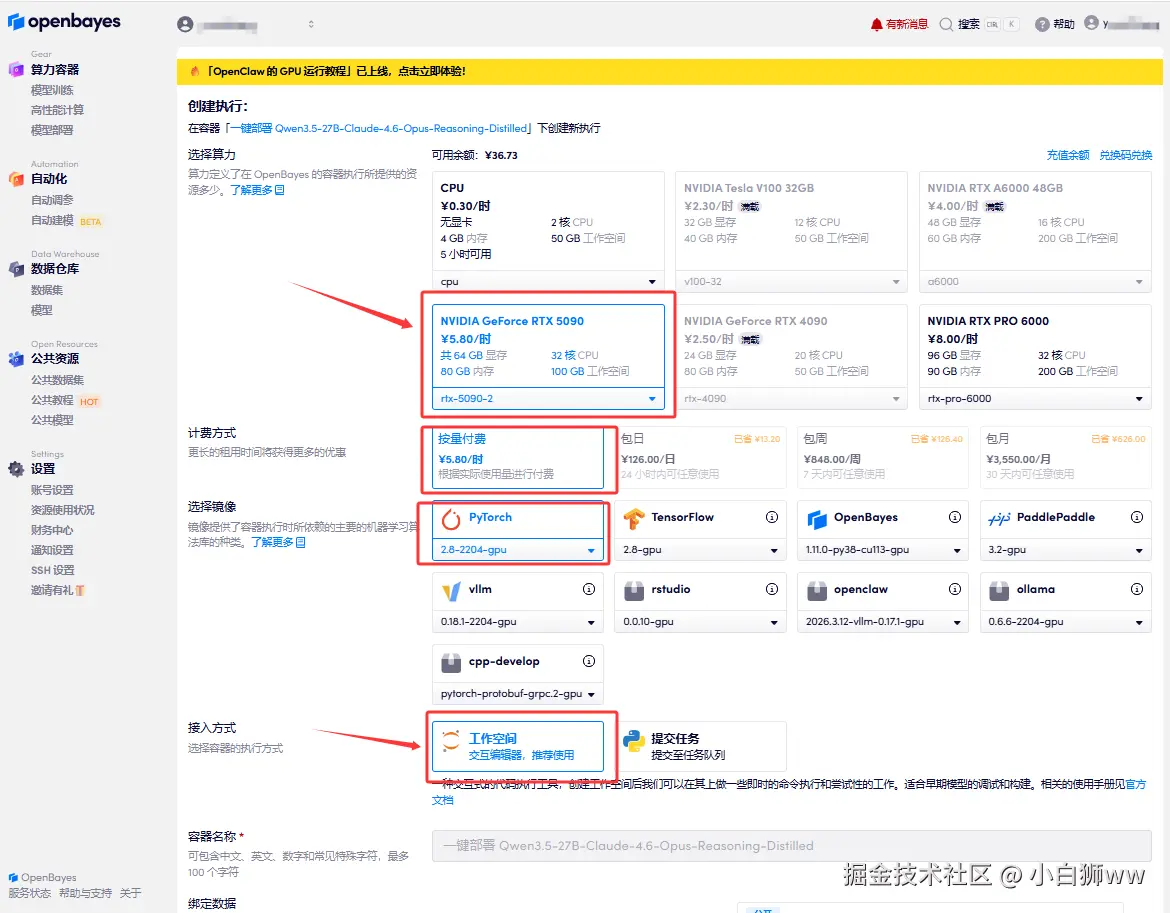Click the PyTorch flame logo icon
Image resolution: width=1170 pixels, height=913 pixels.
tap(451, 519)
